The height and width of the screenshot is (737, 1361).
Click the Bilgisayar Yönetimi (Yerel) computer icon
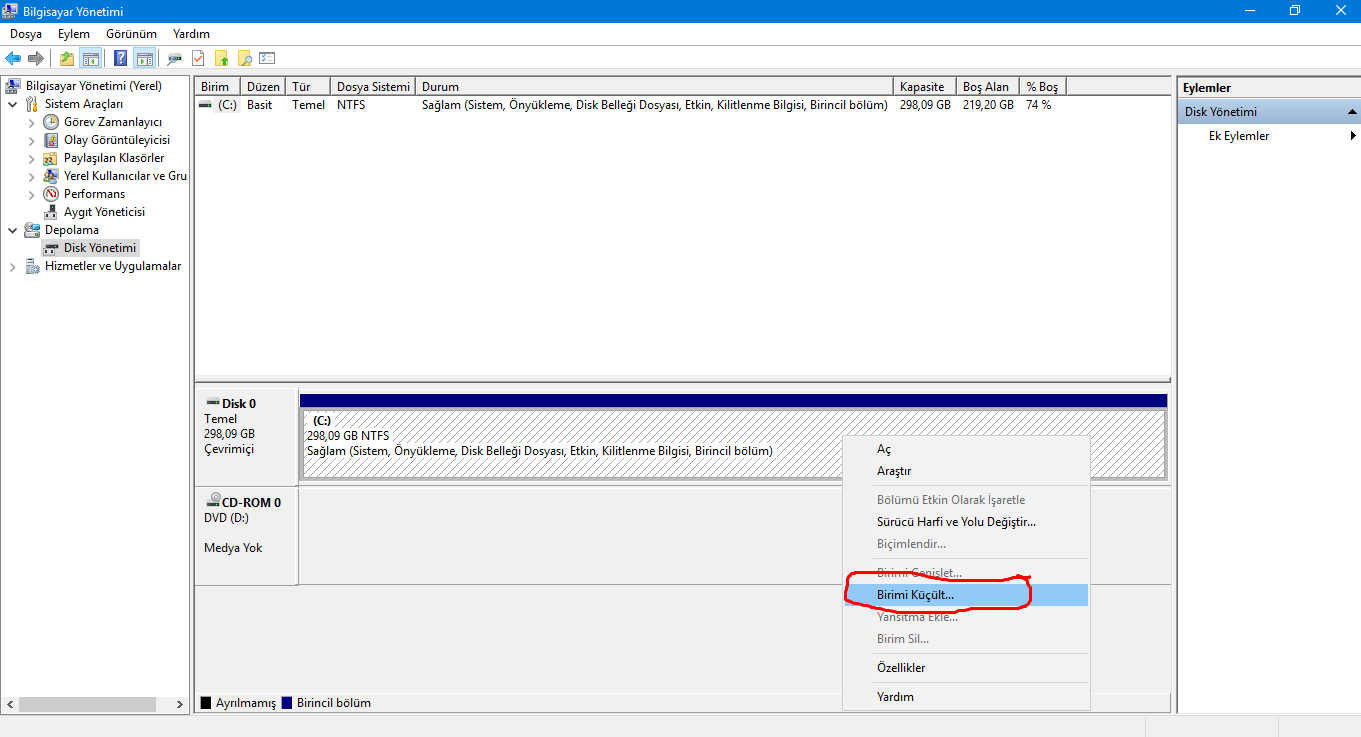click(14, 86)
